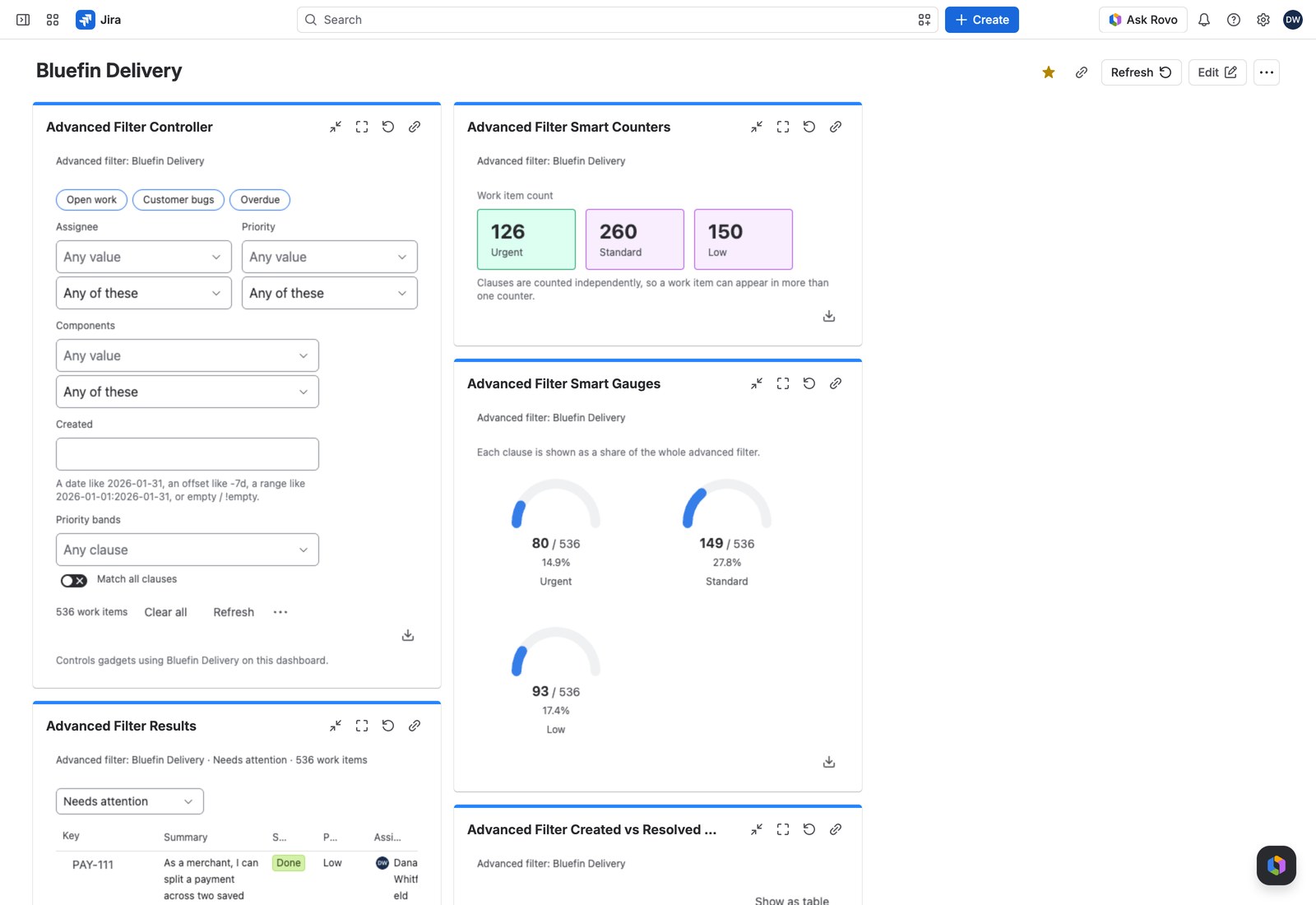Image resolution: width=1316 pixels, height=905 pixels.
Task: Toggle Customer bugs quick filter
Action: coord(178,200)
